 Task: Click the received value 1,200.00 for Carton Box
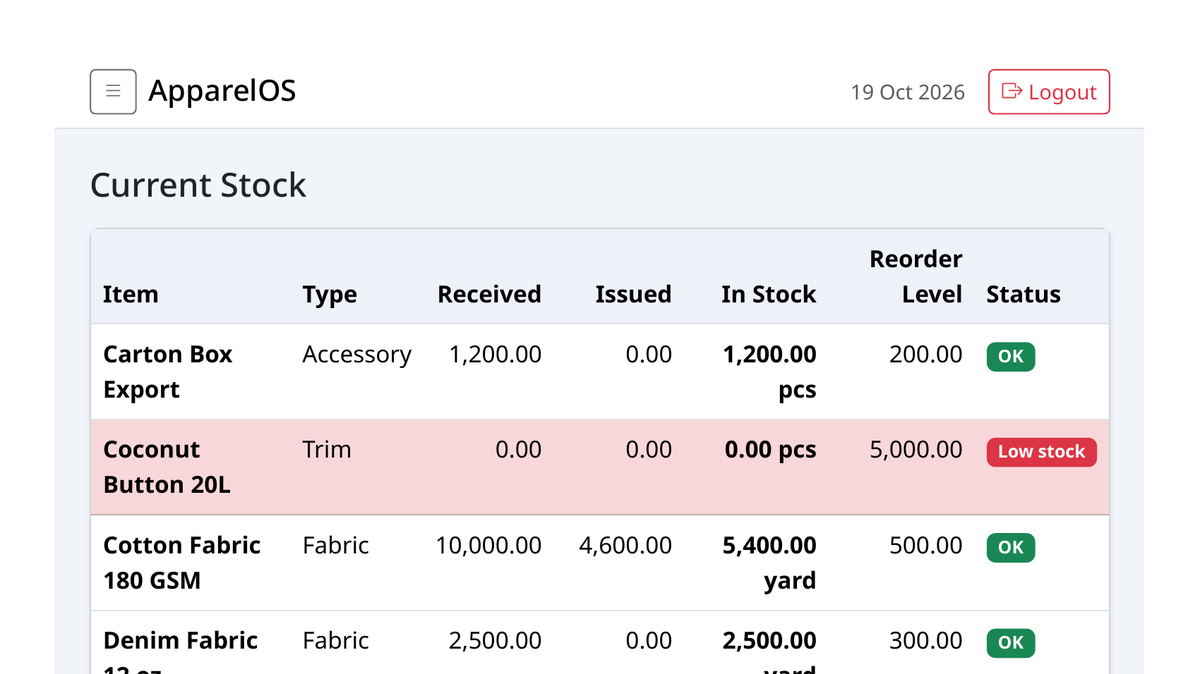(x=495, y=355)
